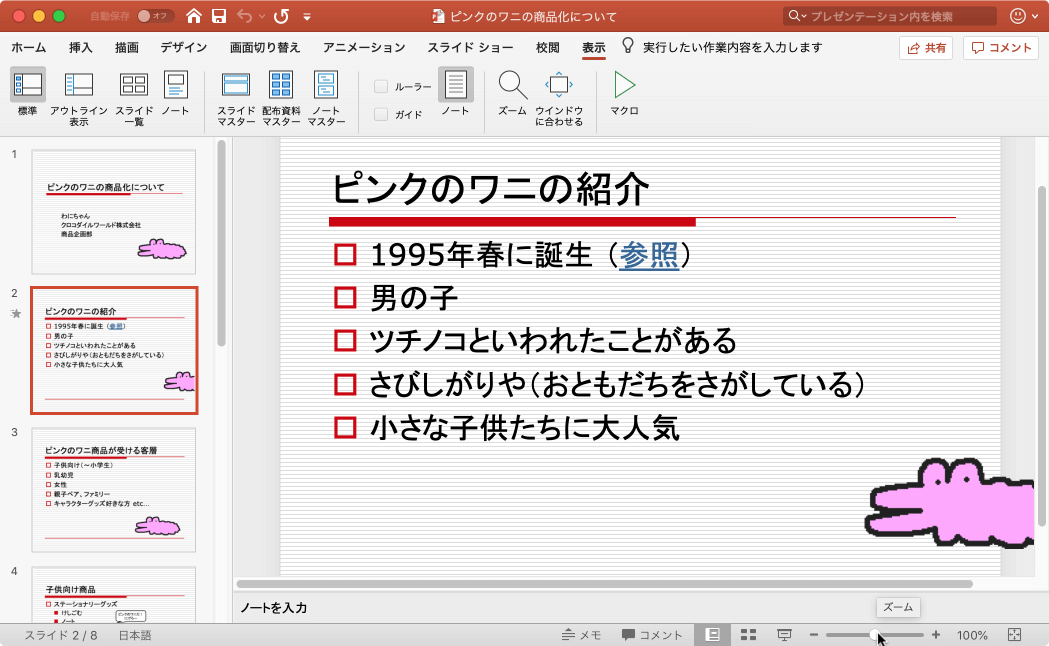Select slide 4 thumbnail 子供向け商品
The width and height of the screenshot is (1049, 646).
tap(114, 595)
